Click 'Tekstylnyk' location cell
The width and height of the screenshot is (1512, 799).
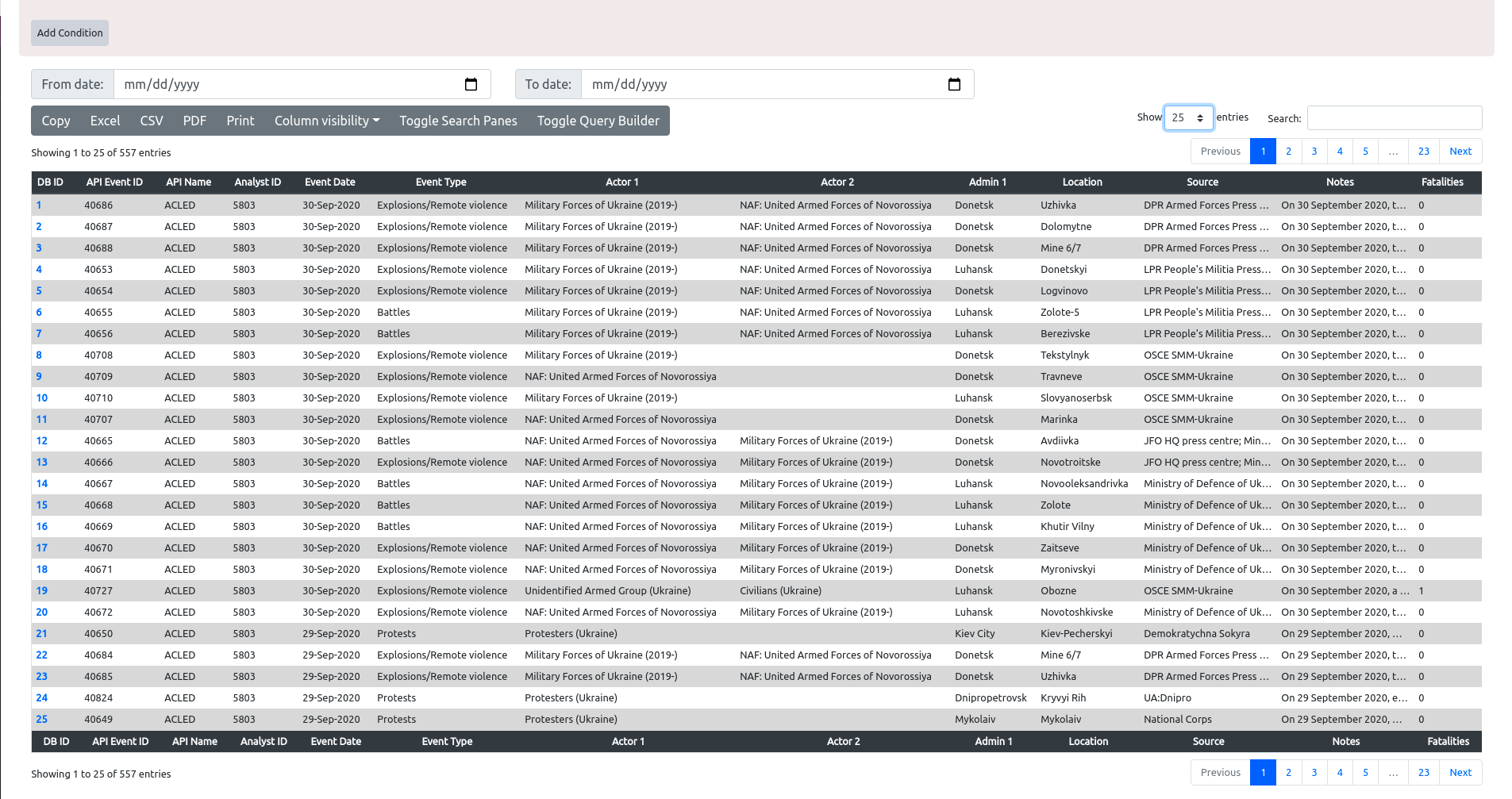(x=1065, y=355)
